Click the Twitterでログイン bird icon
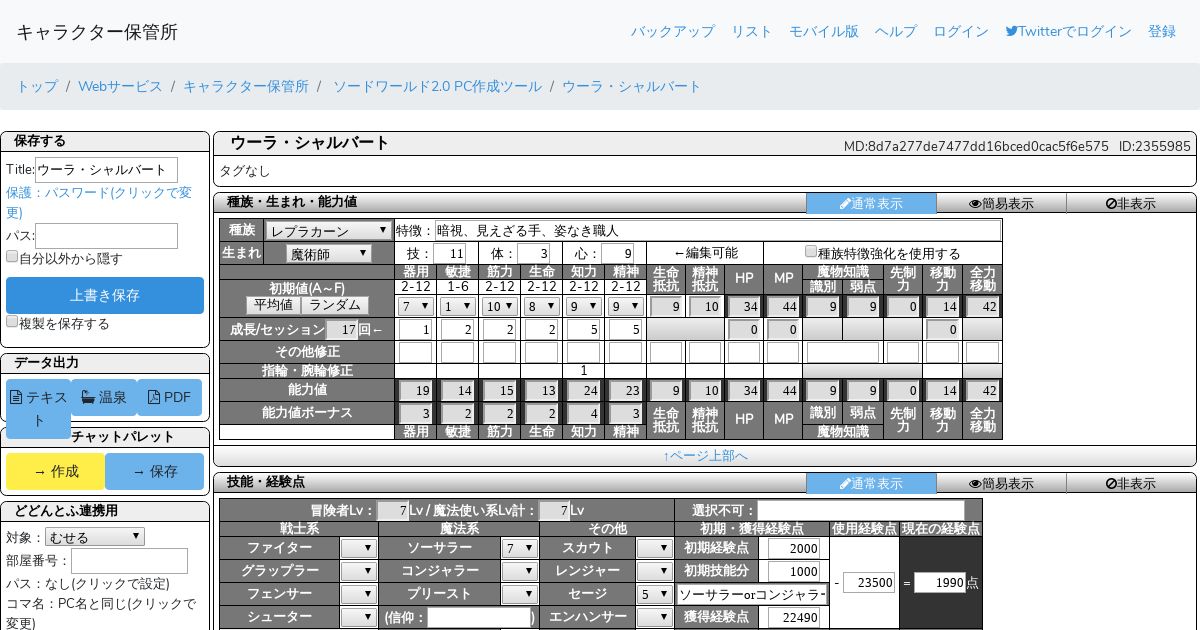This screenshot has width=1200, height=630. 1011,31
